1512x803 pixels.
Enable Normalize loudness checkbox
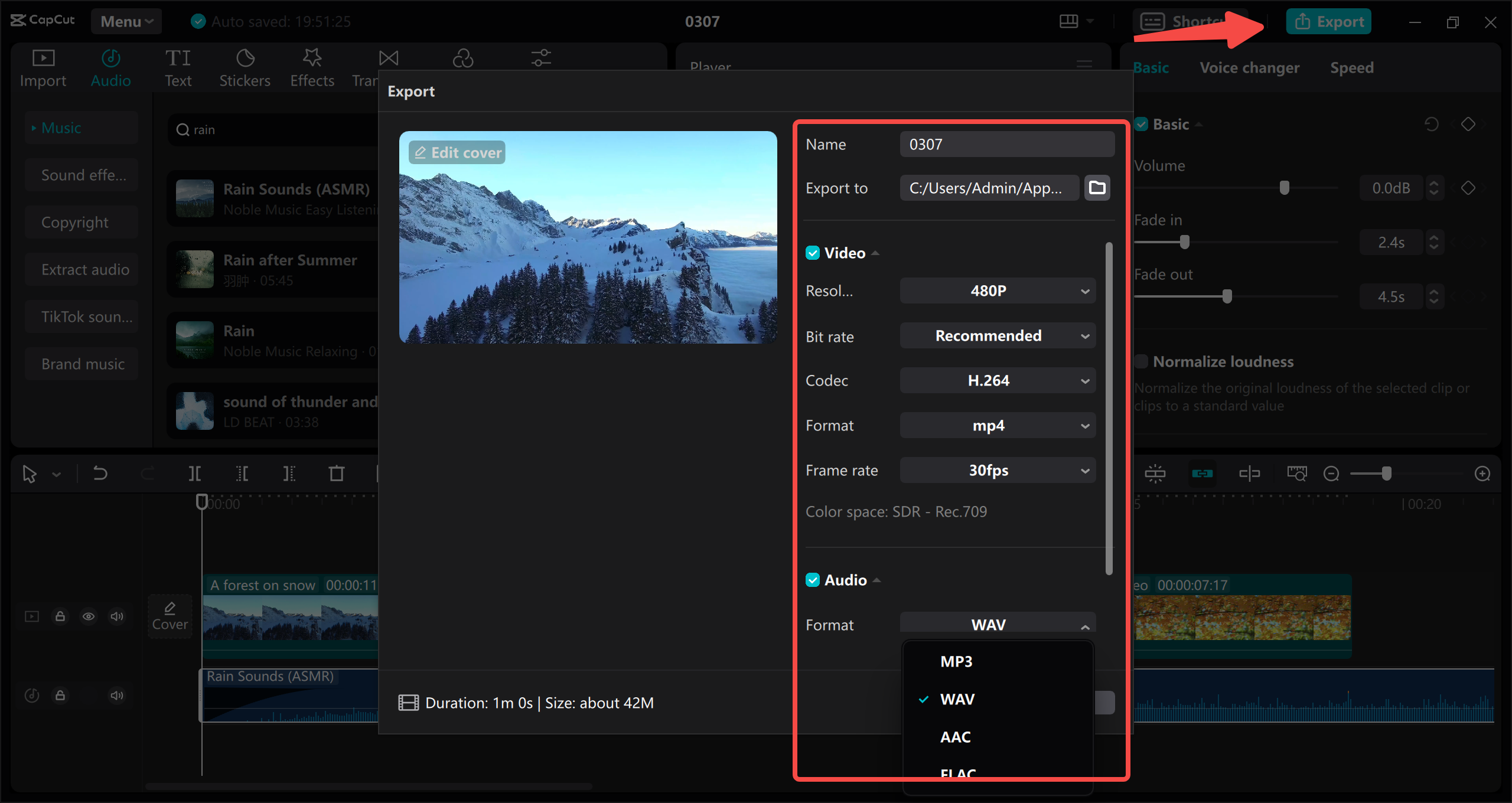pos(1141,361)
